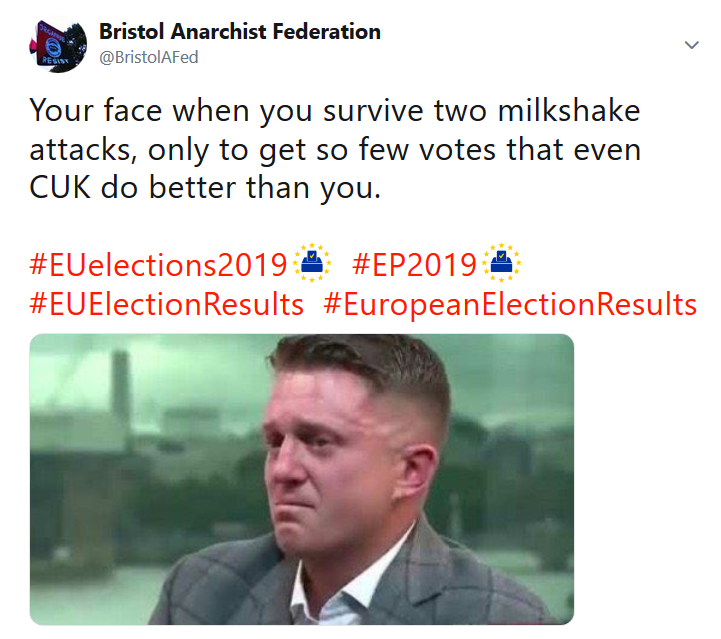Viewport: 721px width, 639px height.
Task: Open the #EP2019 hashtag
Action: tap(414, 265)
